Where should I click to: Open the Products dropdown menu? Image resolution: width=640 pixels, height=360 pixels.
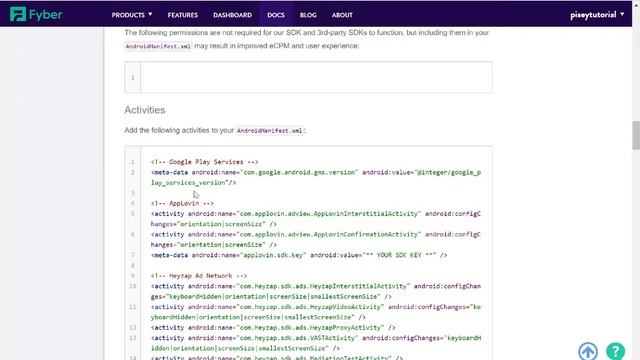[x=132, y=15]
